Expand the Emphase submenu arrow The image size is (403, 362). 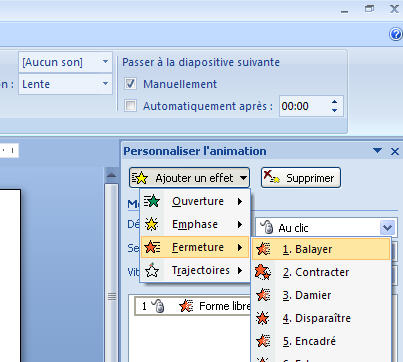point(240,224)
